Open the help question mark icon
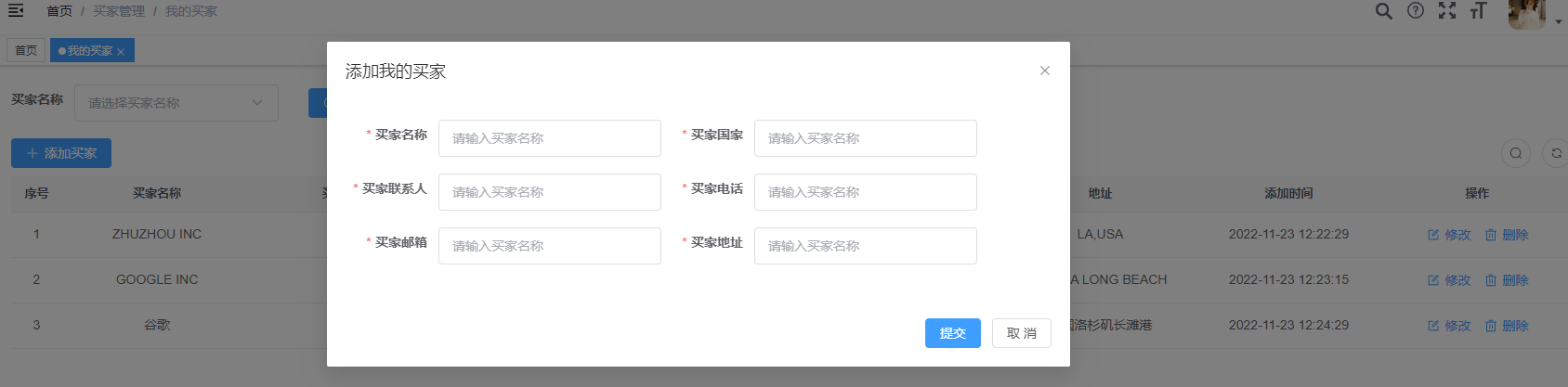The height and width of the screenshot is (387, 1568). pyautogui.click(x=1416, y=11)
